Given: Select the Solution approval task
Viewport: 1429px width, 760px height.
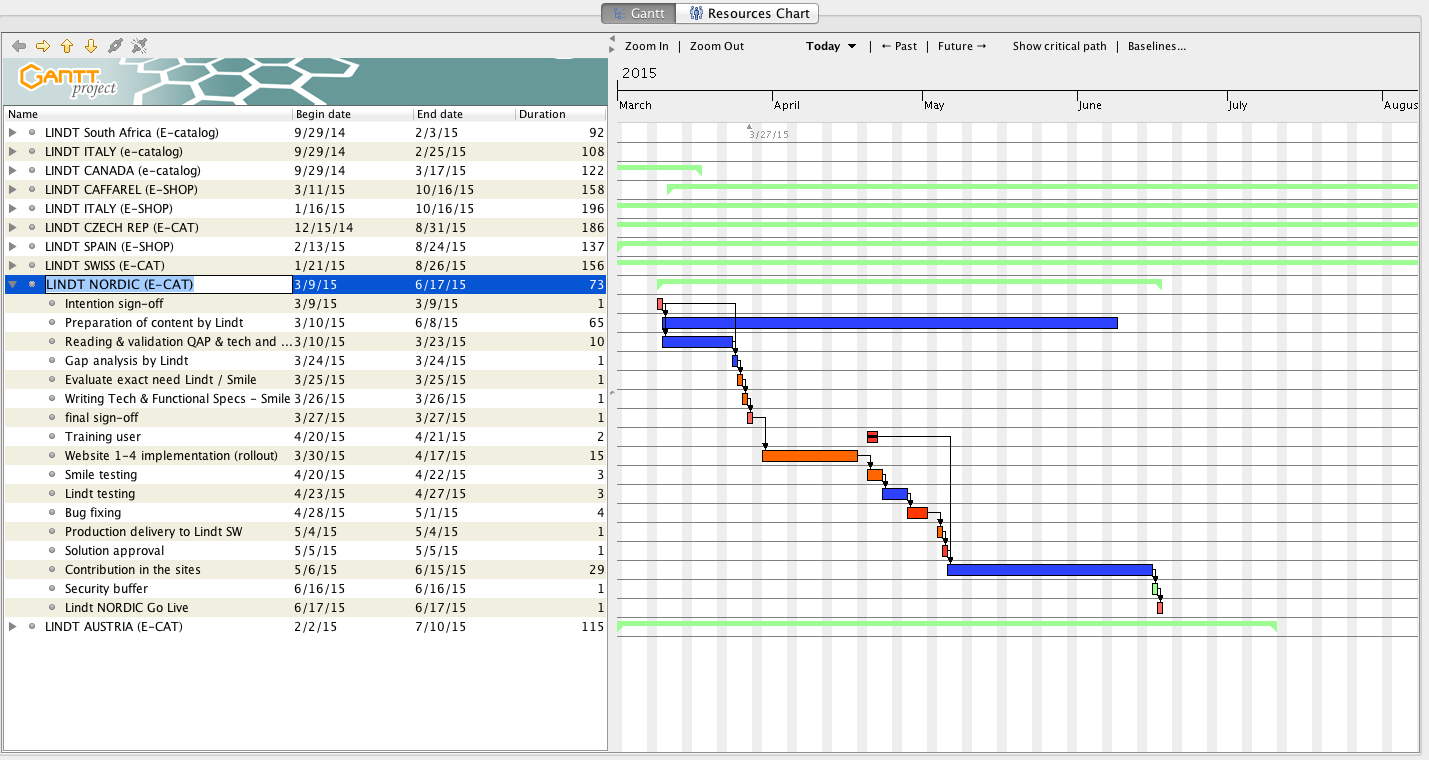Looking at the screenshot, I should click(x=305, y=550).
